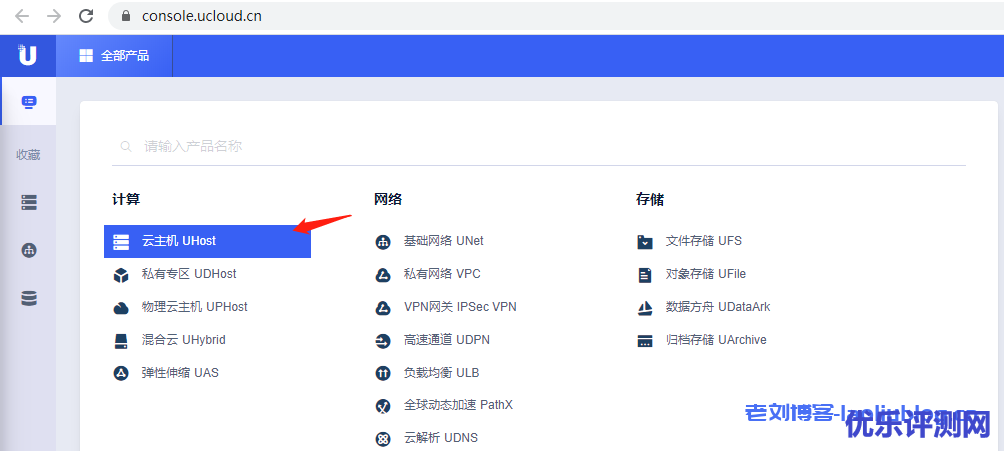This screenshot has width=1004, height=451.
Task: Click the VPC round icon
Action: (x=383, y=275)
